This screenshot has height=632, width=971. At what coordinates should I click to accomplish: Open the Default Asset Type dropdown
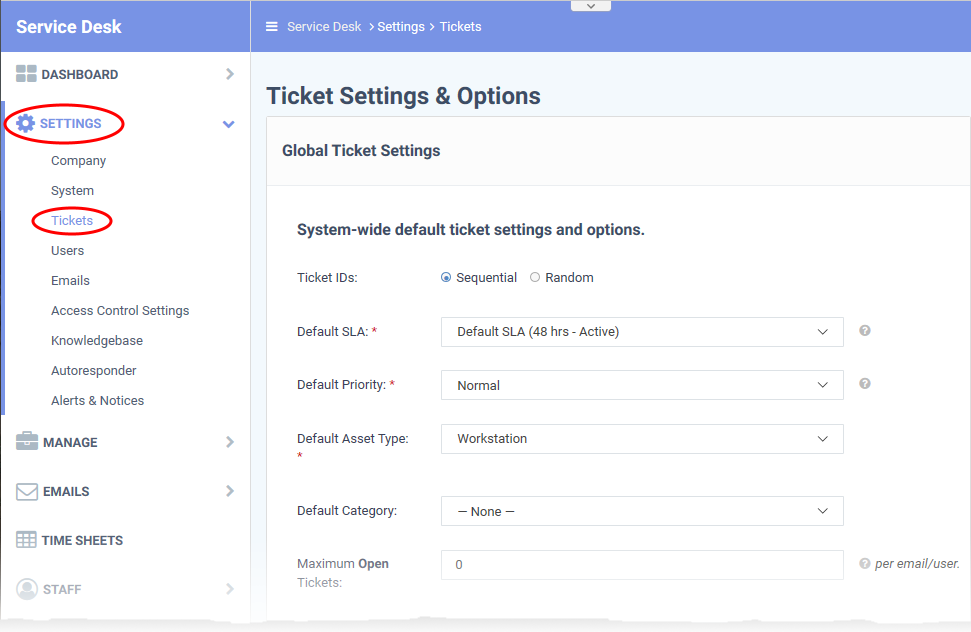point(642,439)
